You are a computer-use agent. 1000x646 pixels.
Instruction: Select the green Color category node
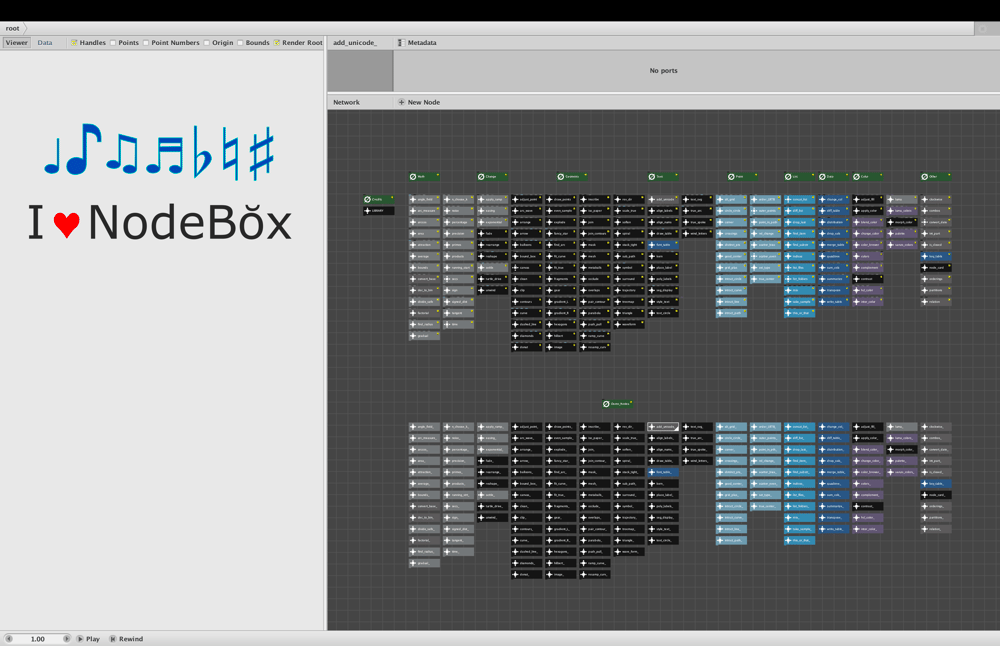[868, 177]
